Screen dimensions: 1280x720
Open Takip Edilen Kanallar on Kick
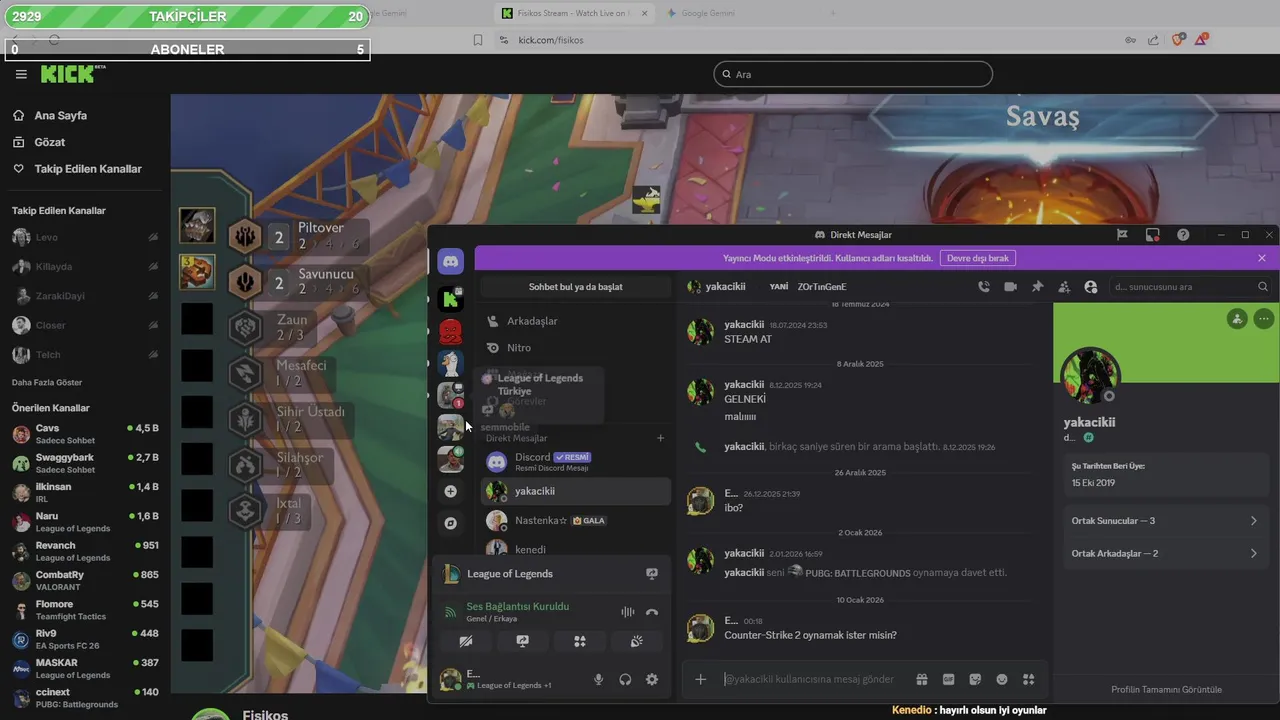(x=88, y=169)
